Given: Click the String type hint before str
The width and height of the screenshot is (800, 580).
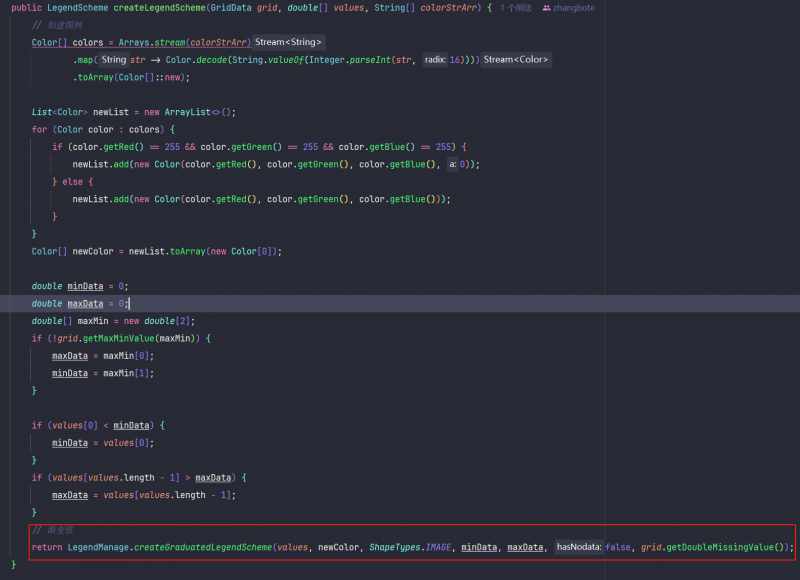Looking at the screenshot, I should [x=114, y=60].
